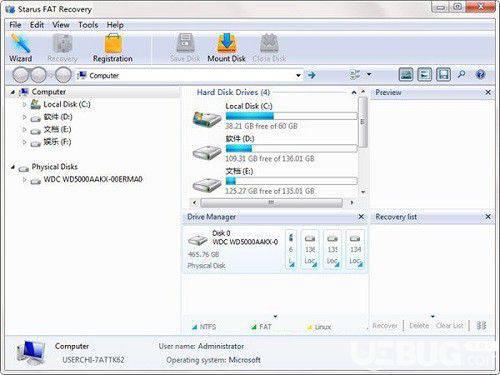The height and width of the screenshot is (375, 500).
Task: Click the Recover button in Recovery list
Action: click(x=385, y=325)
